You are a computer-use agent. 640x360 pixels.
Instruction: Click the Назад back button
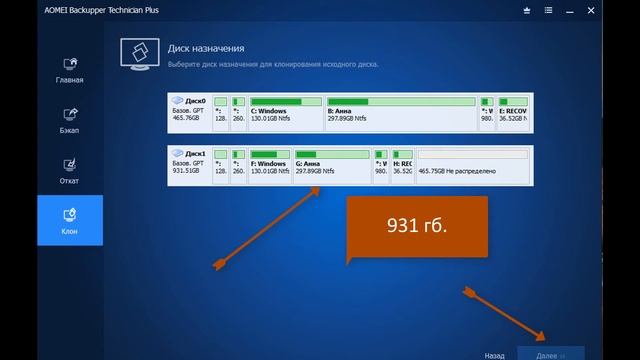coord(494,356)
